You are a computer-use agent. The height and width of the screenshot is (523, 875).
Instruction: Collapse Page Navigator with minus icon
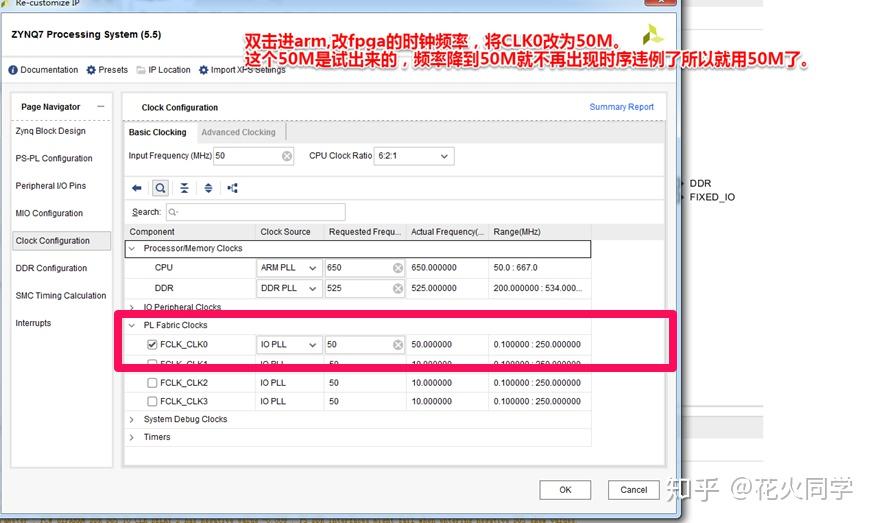[100, 107]
